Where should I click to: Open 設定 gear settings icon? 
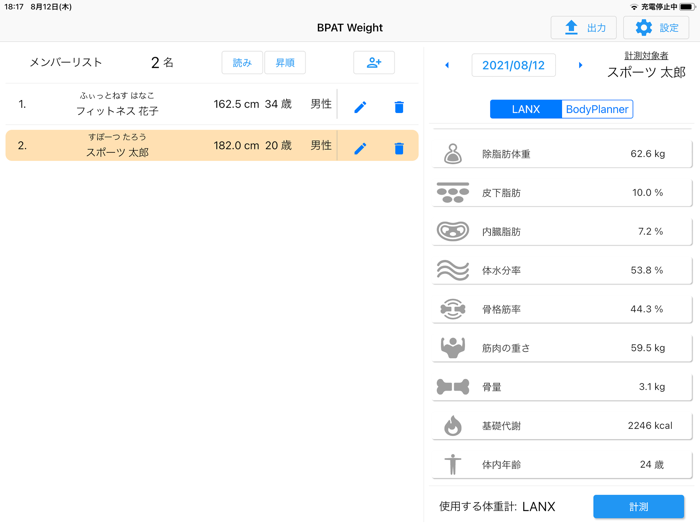click(643, 28)
